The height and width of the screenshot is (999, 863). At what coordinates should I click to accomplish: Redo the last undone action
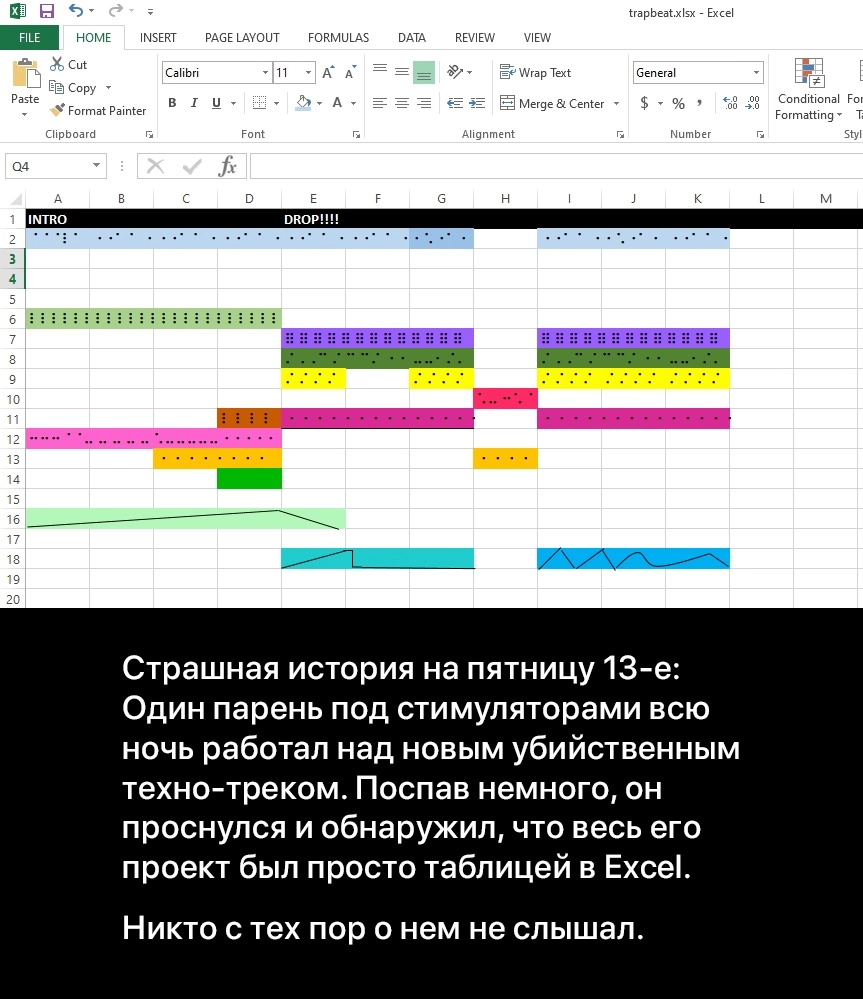coord(115,10)
